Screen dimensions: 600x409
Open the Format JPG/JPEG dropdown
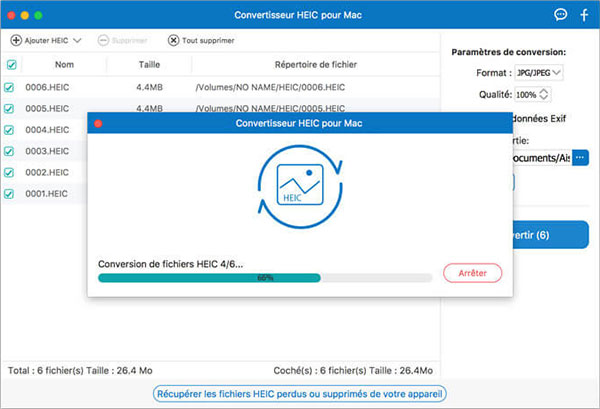coord(538,73)
